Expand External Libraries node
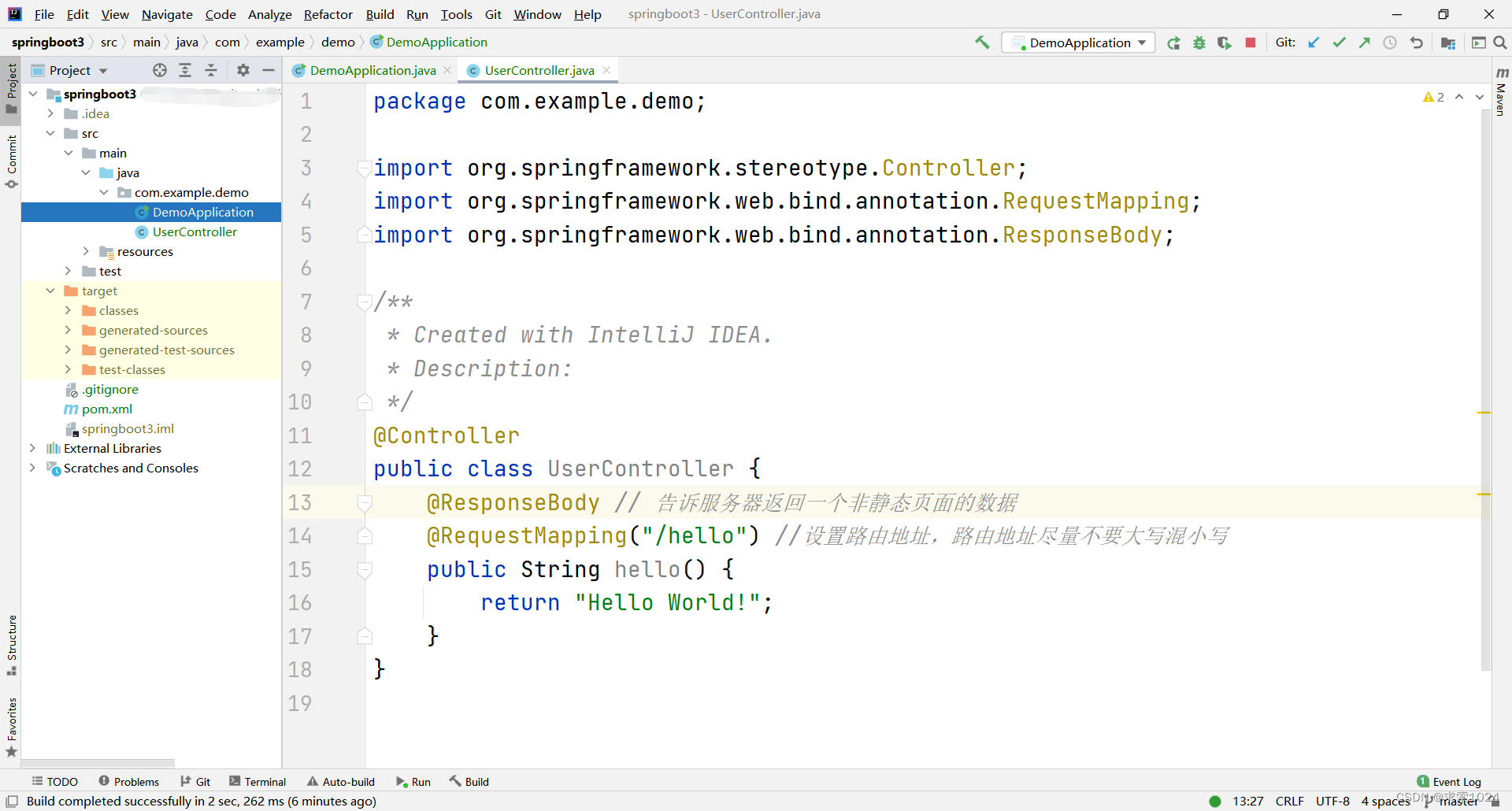 click(32, 448)
